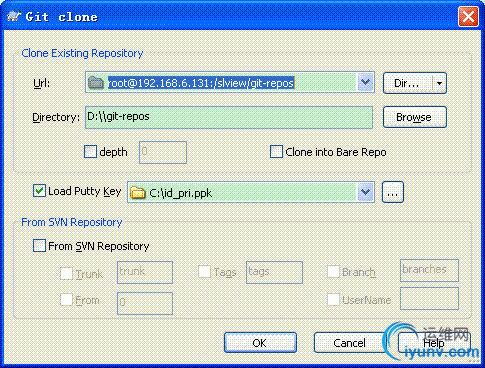485x368 pixels.
Task: Check Clone into Bare Repo
Action: click(x=276, y=152)
